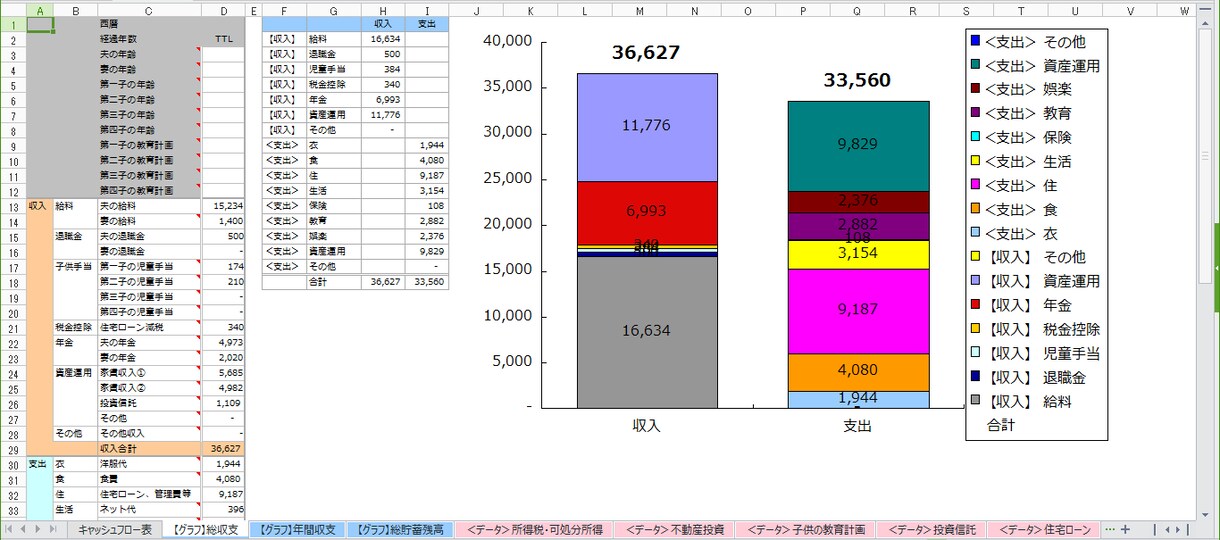The image size is (1220, 540).
Task: Add a new sheet with the plus icon
Action: click(1125, 529)
